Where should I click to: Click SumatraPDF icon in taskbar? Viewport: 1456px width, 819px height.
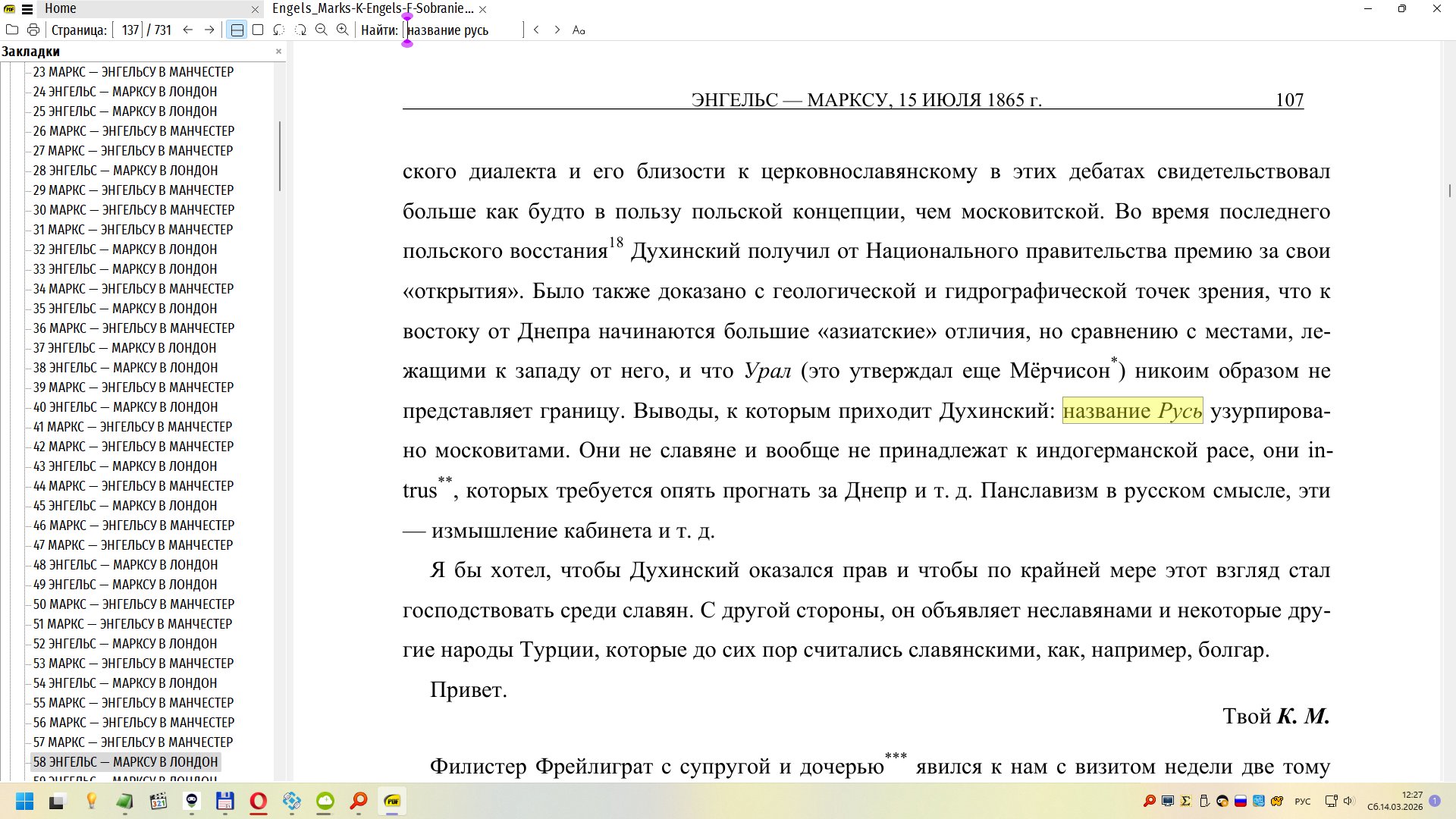(x=392, y=801)
